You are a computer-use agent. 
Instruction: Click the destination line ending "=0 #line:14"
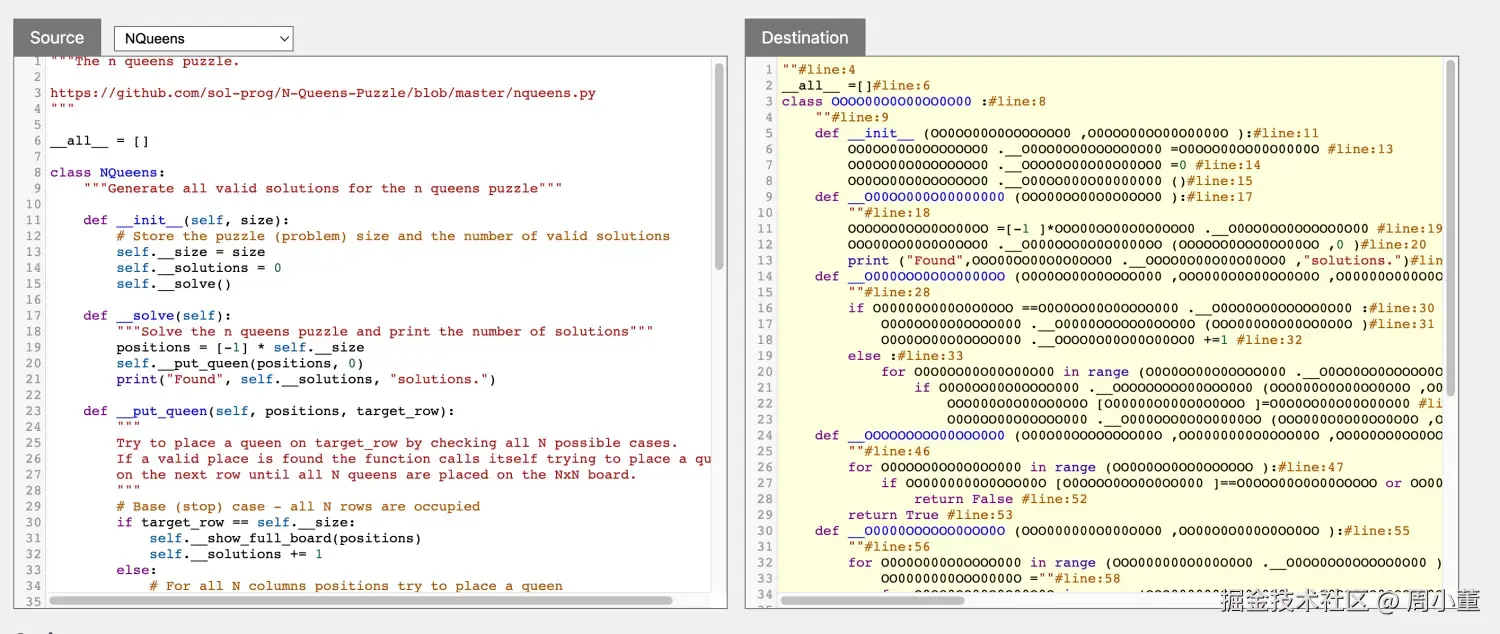pos(1054,165)
